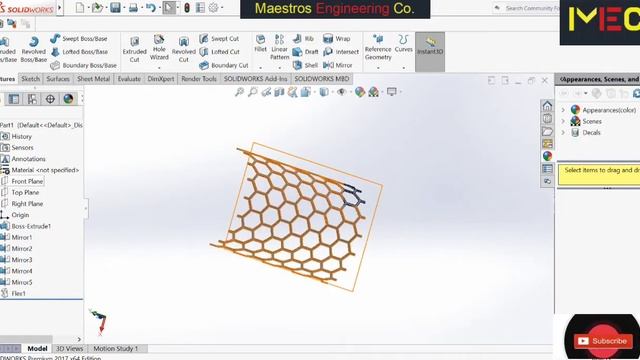Viewport: 640px width, 360px height.
Task: Open the Options gear icon
Action: coord(213,7)
